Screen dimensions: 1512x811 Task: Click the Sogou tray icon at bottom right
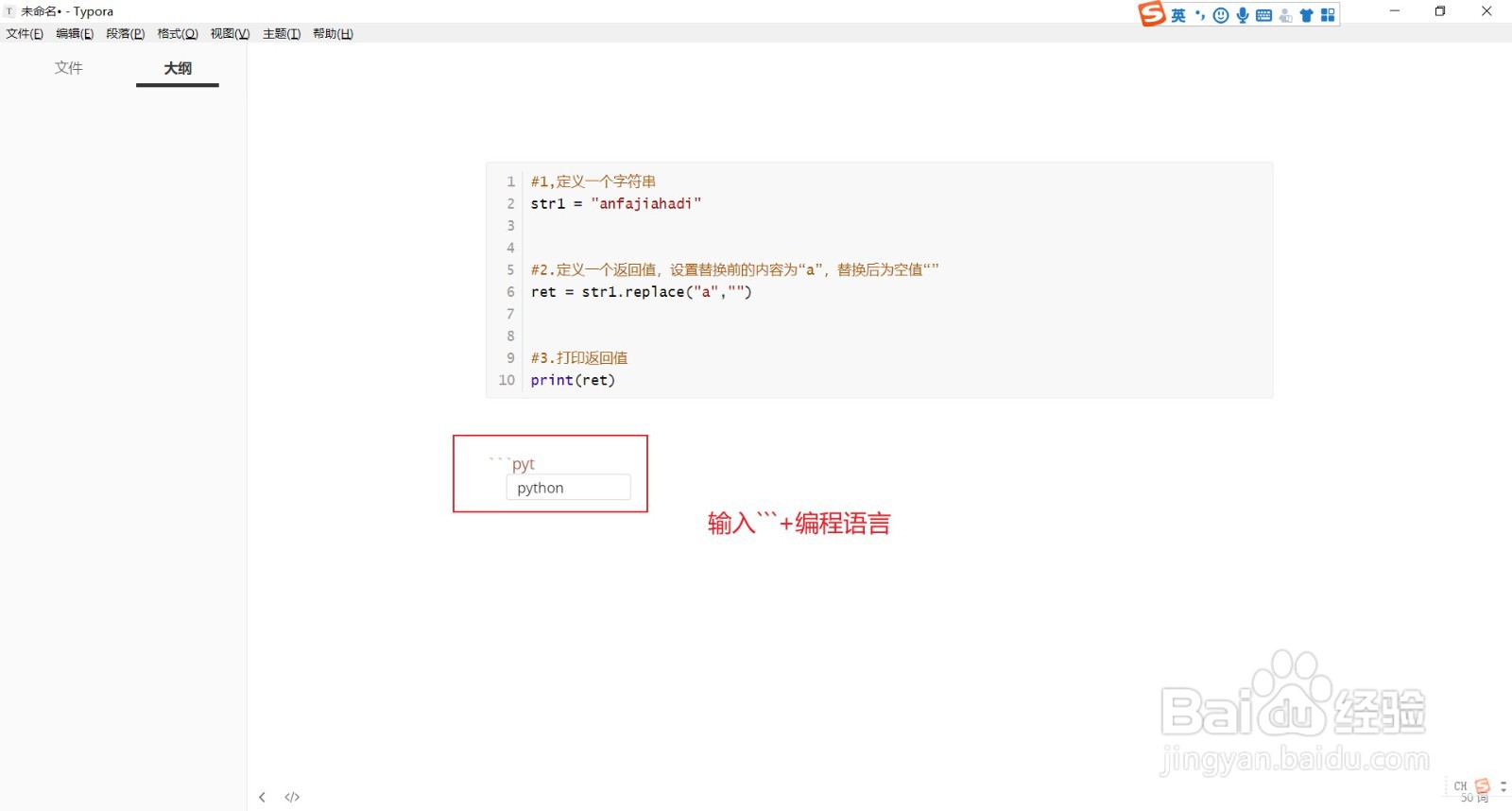click(x=1483, y=786)
